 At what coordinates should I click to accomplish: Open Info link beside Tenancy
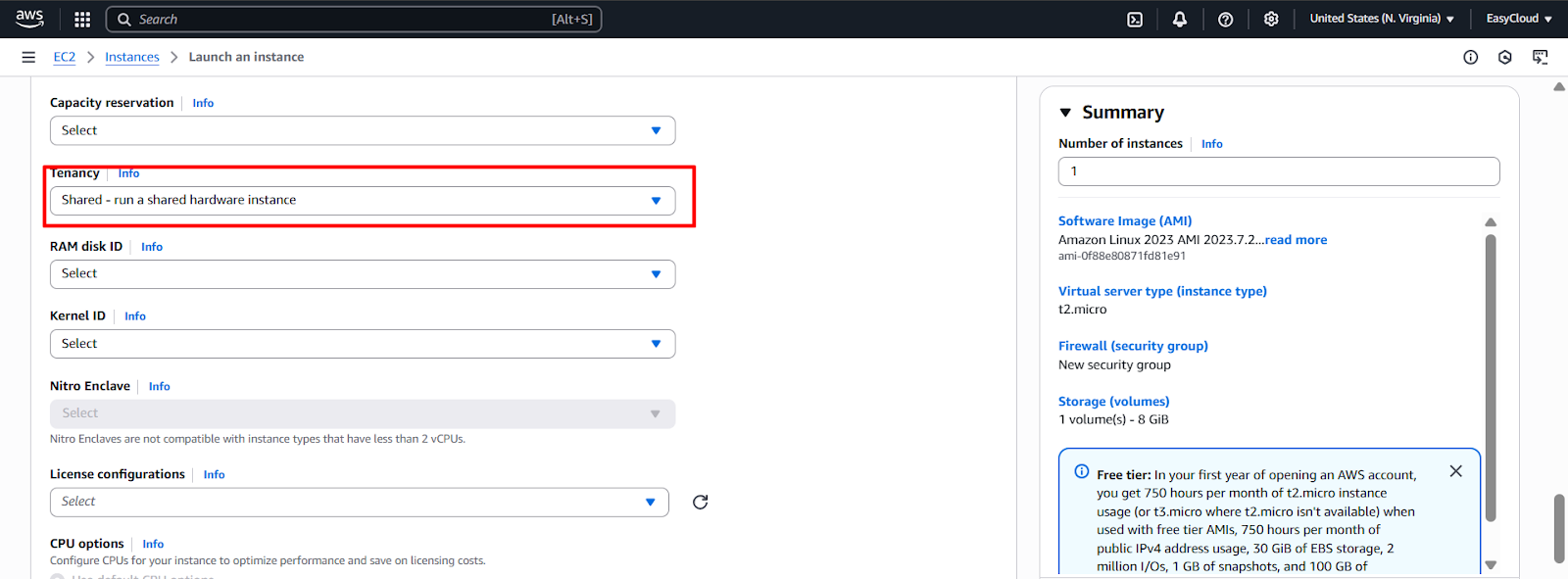128,173
